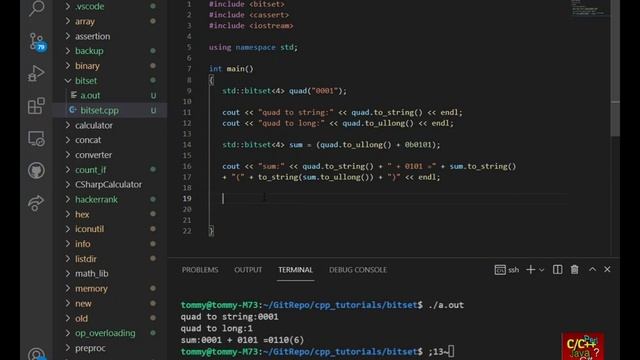Open Remote Explorer view
640x360 pixels.
pos(36,139)
